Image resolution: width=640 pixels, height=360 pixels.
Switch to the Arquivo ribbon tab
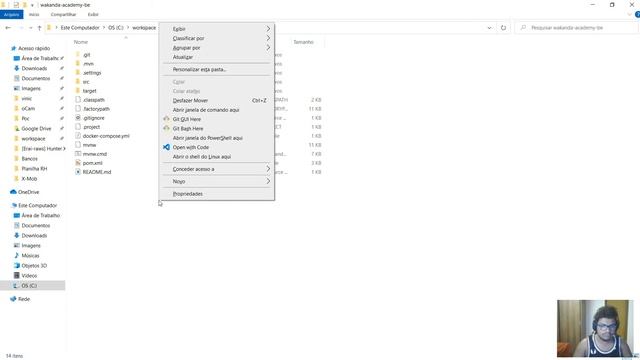pos(11,14)
